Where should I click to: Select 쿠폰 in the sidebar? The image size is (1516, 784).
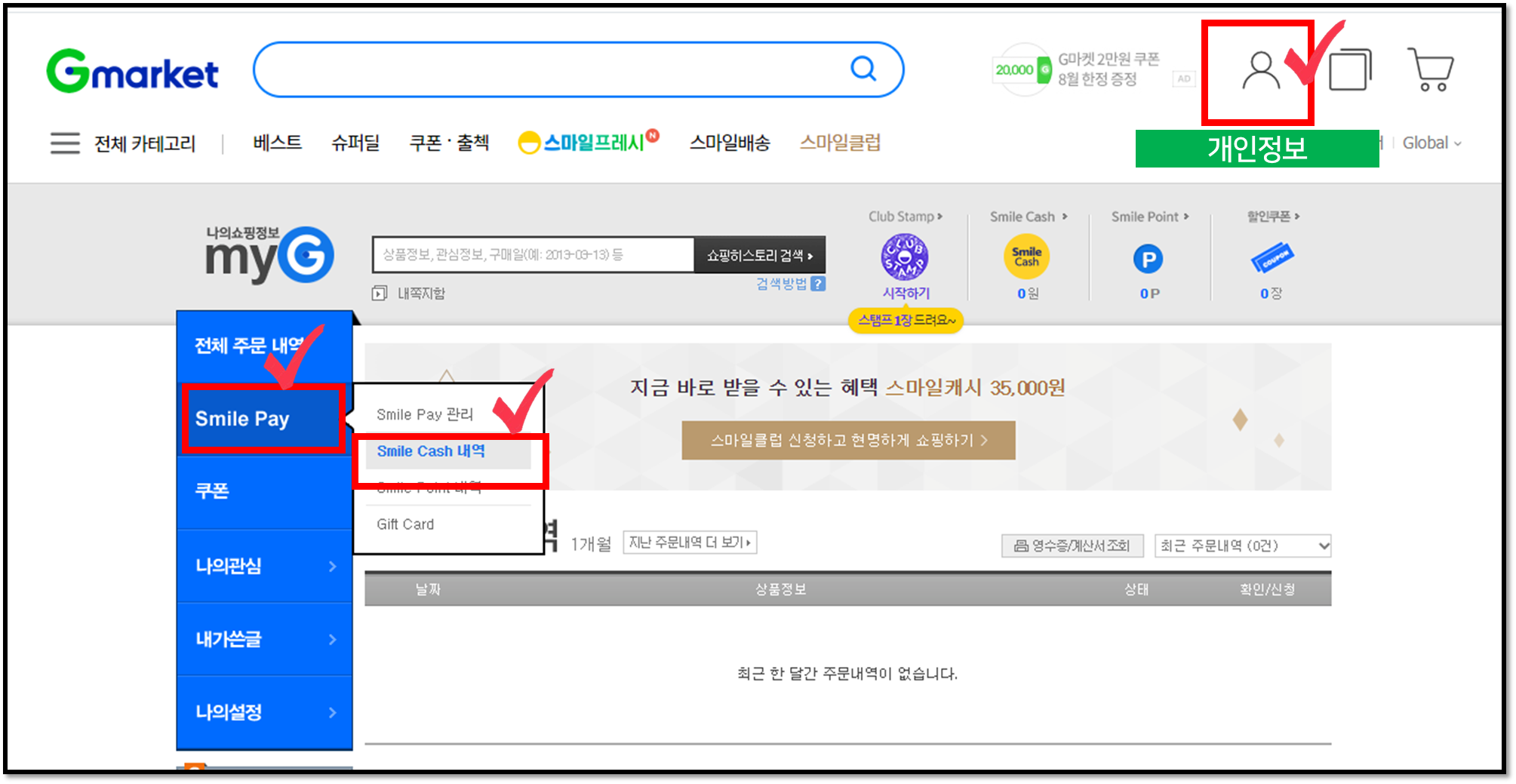pos(264,491)
